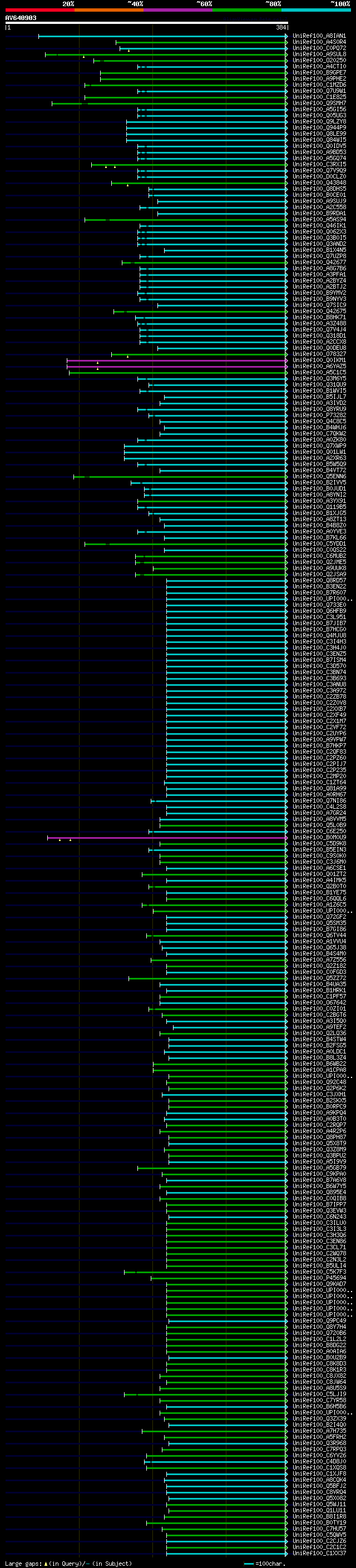Viewport: 356px width, 1568px height.
Task: Select the UniRef100_Q46IK1 label
Action: 319,226
